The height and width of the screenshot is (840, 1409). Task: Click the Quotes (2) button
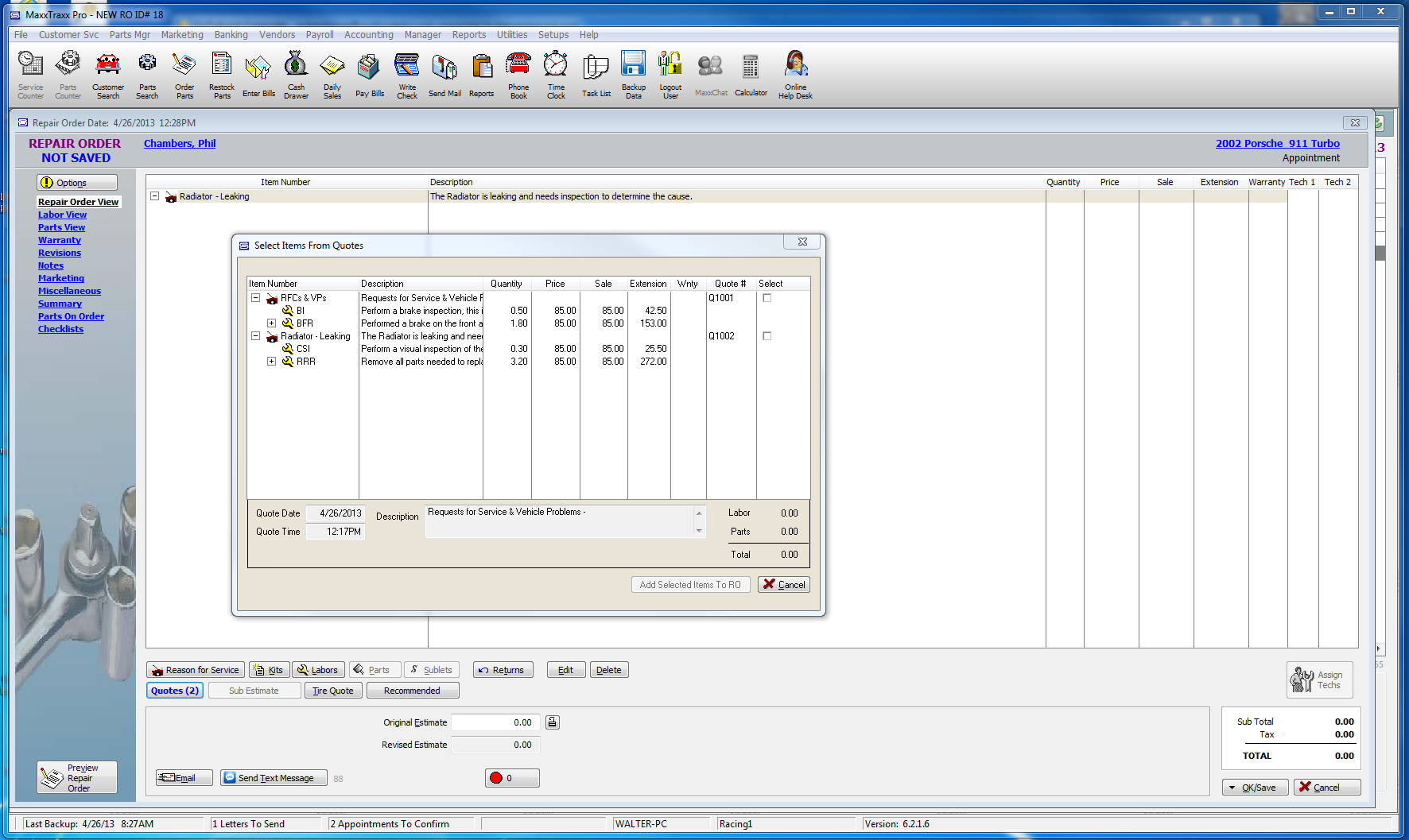(175, 691)
